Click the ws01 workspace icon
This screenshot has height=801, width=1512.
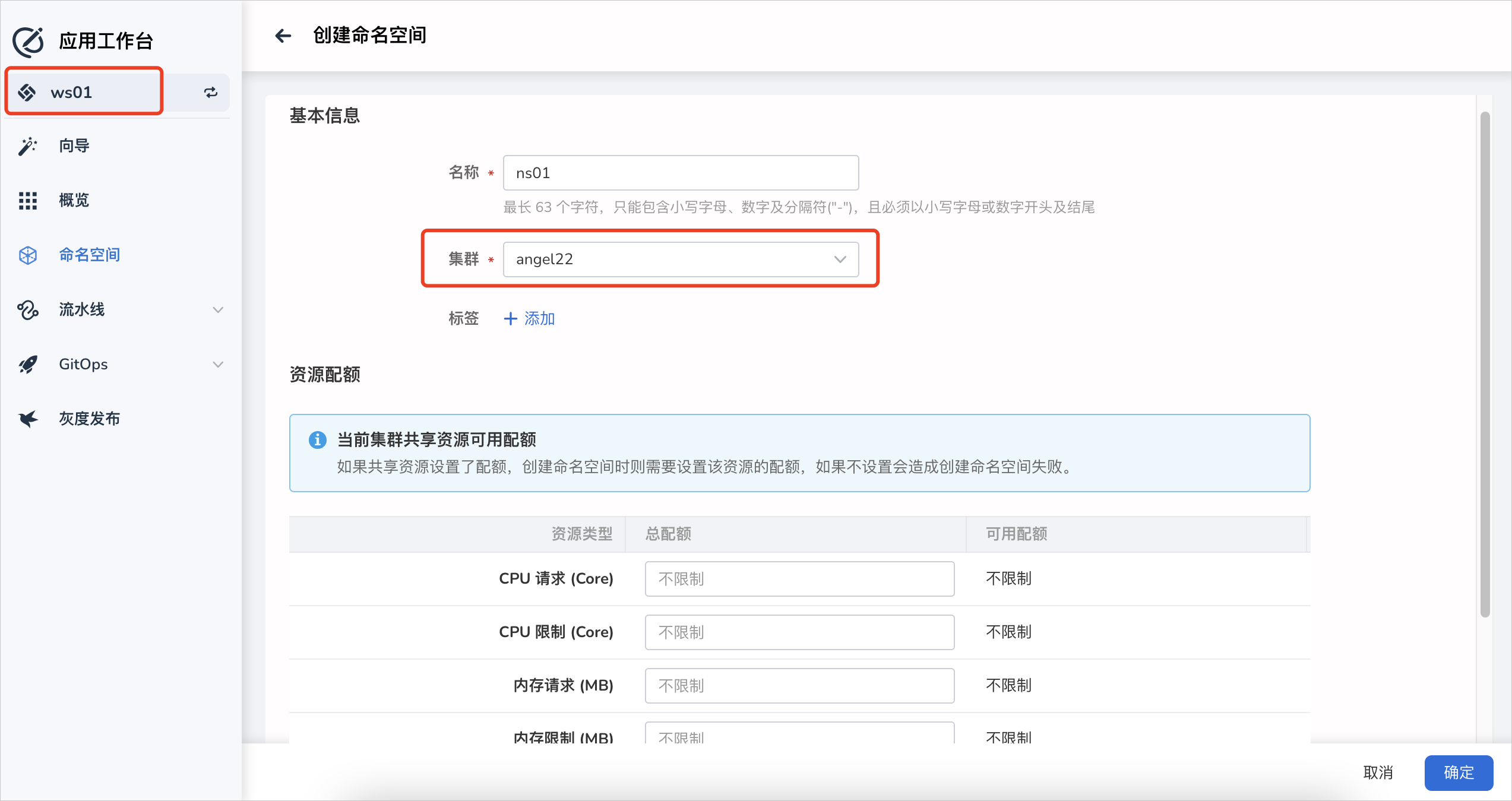27,92
